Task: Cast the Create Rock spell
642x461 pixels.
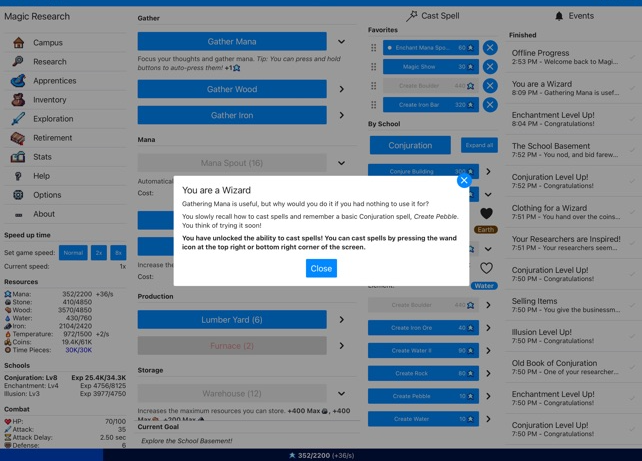Action: click(x=423, y=373)
